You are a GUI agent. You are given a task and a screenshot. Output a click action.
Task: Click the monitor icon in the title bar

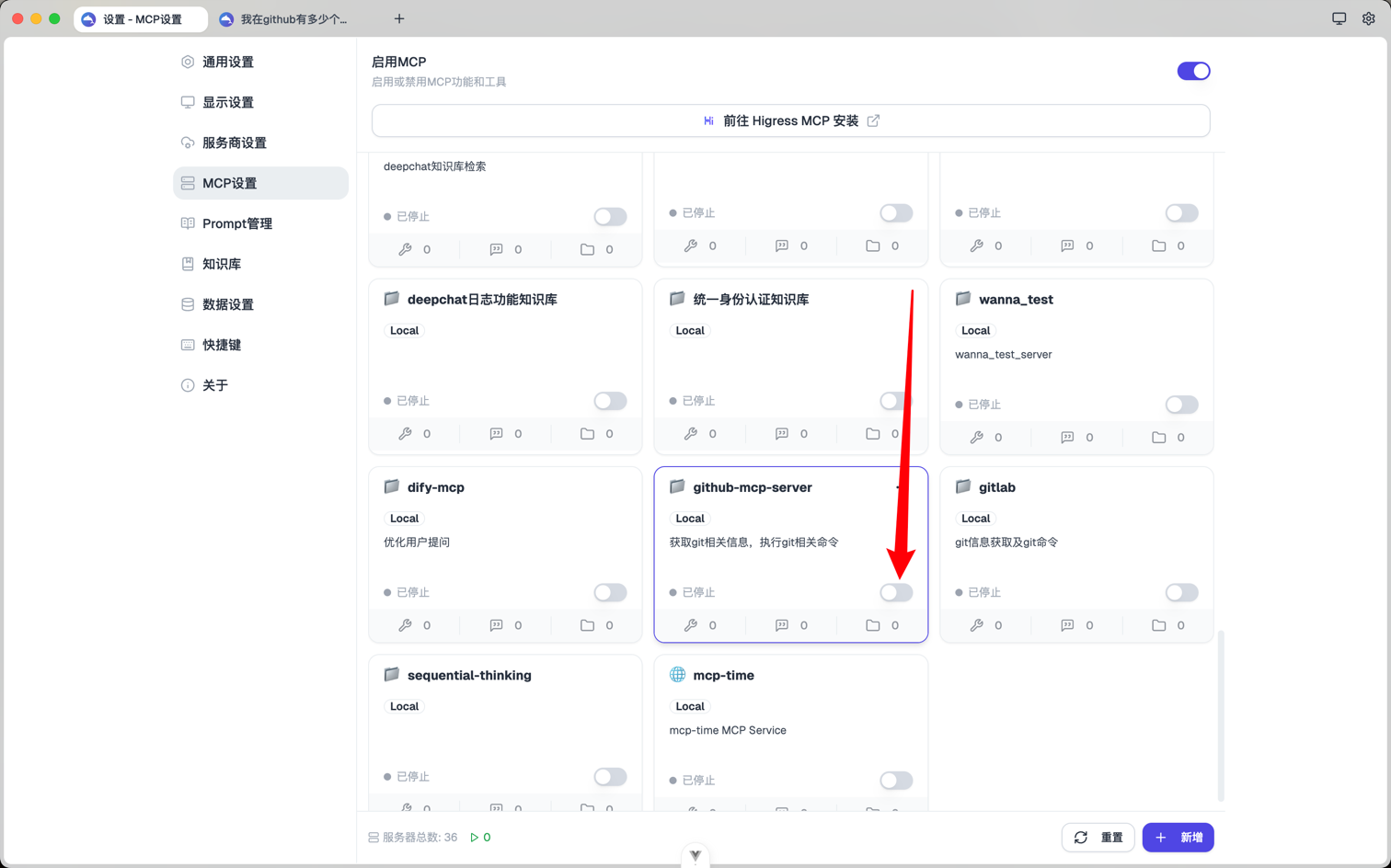[1339, 18]
